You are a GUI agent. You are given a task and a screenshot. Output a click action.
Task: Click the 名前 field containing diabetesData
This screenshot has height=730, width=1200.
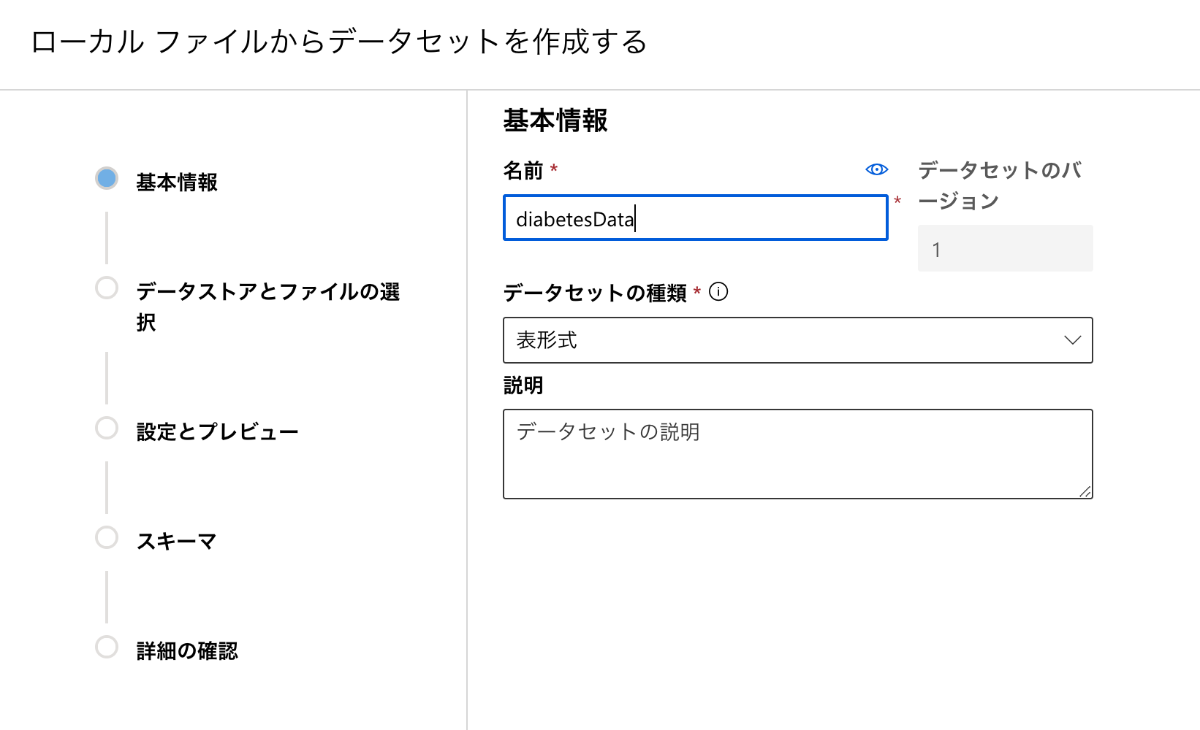pos(695,218)
